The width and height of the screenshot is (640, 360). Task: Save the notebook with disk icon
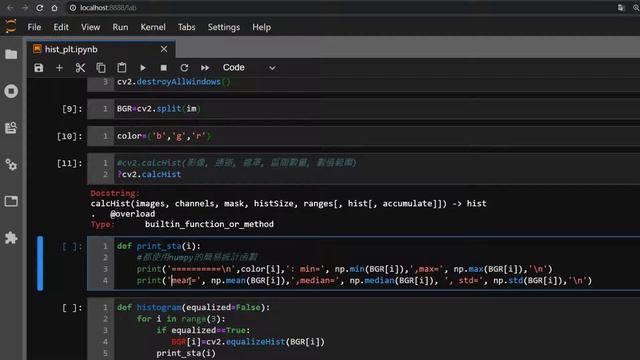(38, 68)
